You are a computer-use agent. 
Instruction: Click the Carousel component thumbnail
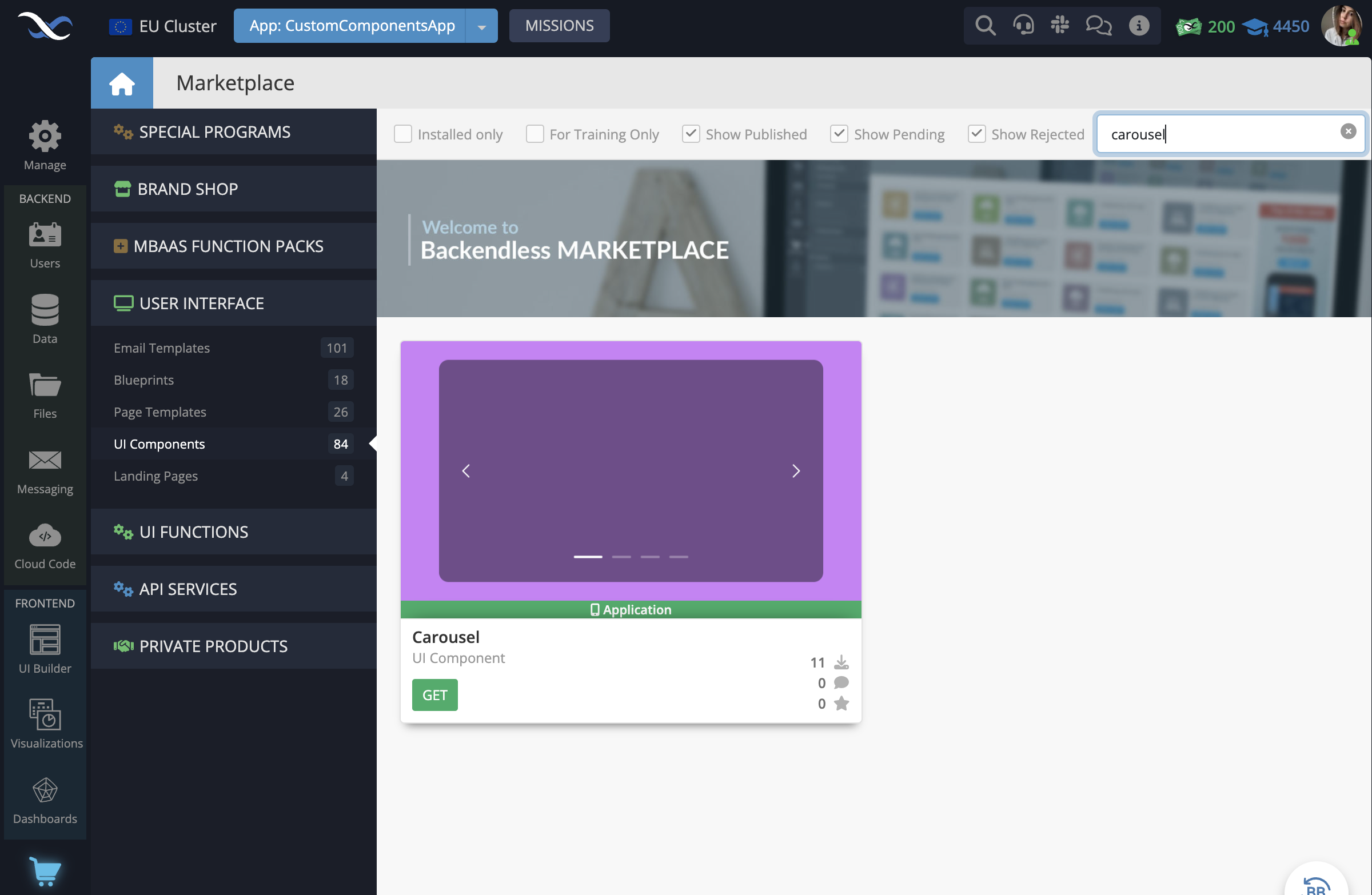(631, 471)
